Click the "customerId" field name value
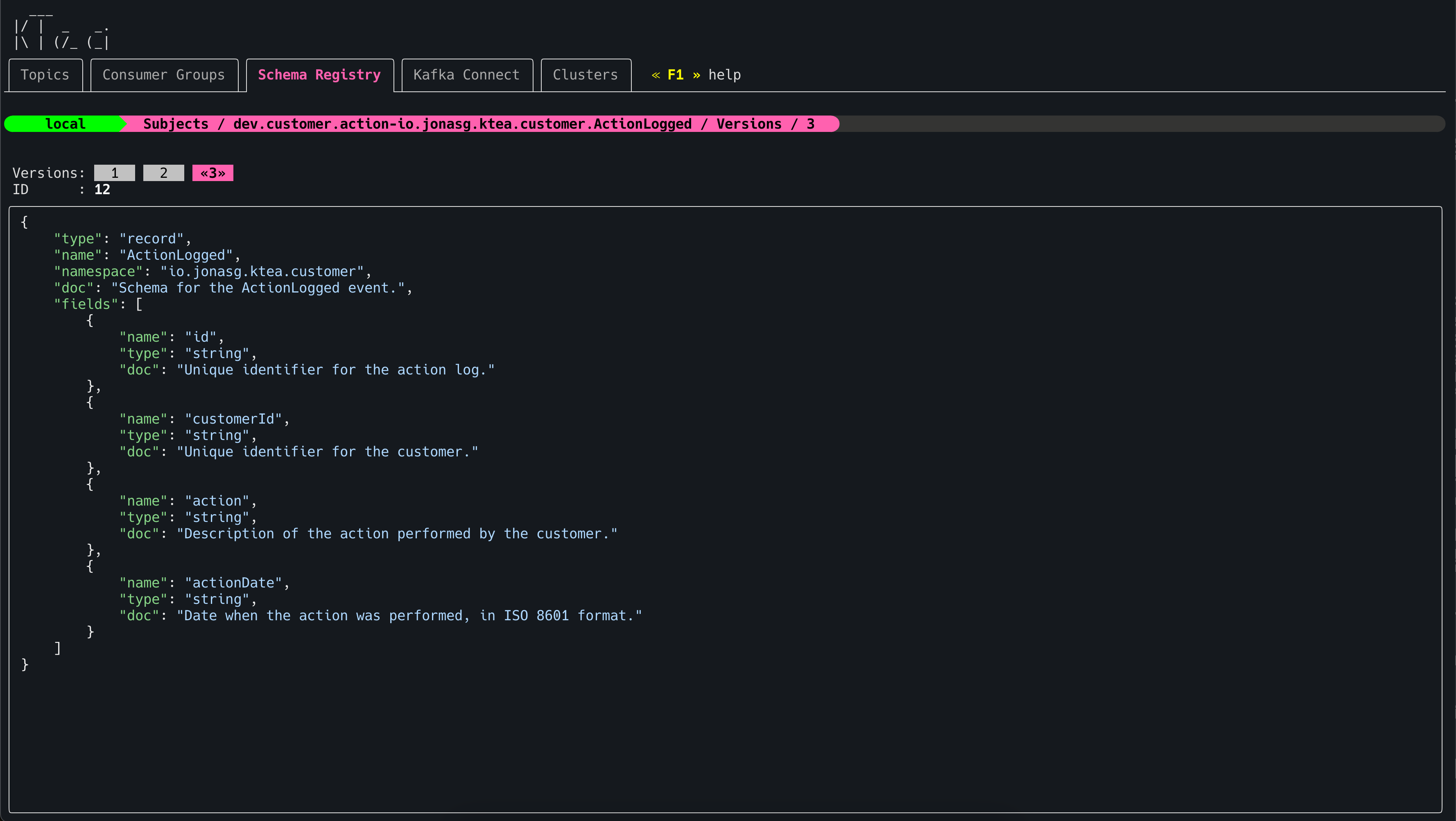Viewport: 1456px width, 821px height. (233, 419)
